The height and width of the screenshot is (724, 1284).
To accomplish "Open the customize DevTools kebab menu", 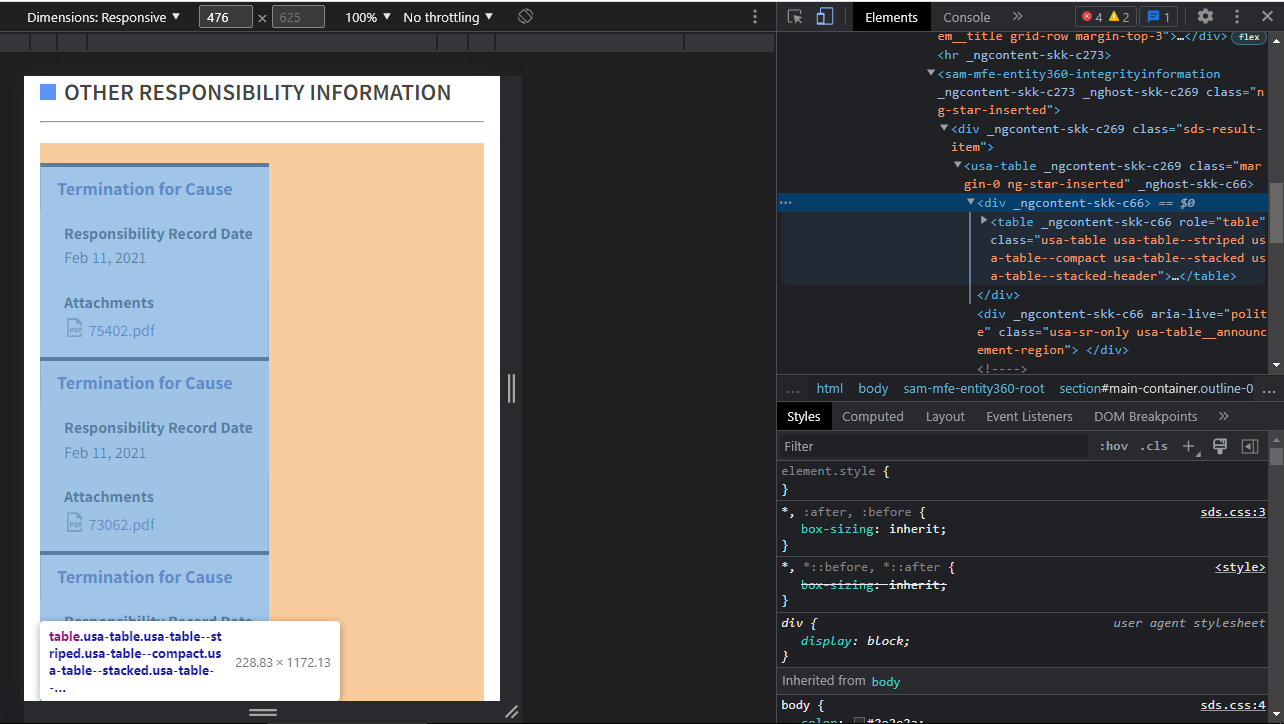I will click(1237, 17).
